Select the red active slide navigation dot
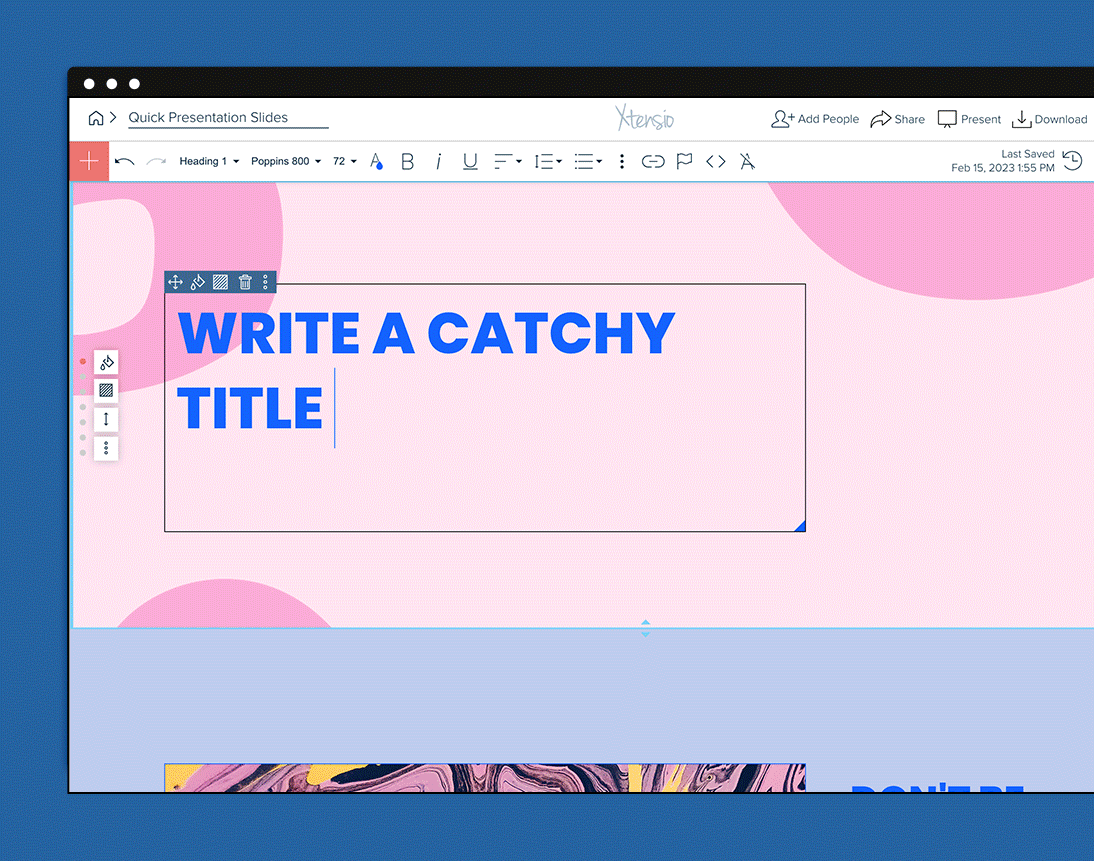The height and width of the screenshot is (861, 1094). tap(82, 361)
